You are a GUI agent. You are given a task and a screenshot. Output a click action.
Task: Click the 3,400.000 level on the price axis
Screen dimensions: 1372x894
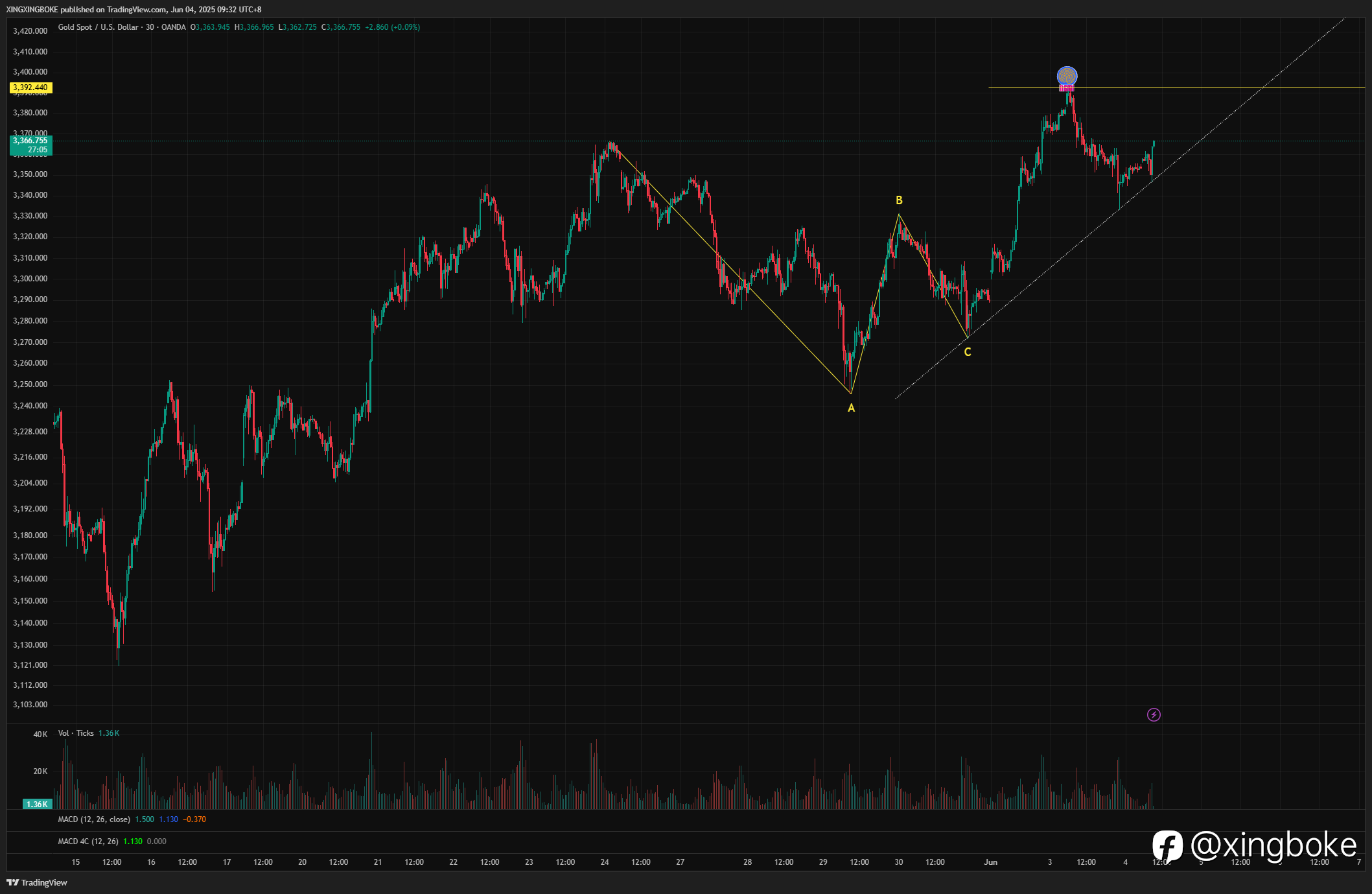coord(30,72)
